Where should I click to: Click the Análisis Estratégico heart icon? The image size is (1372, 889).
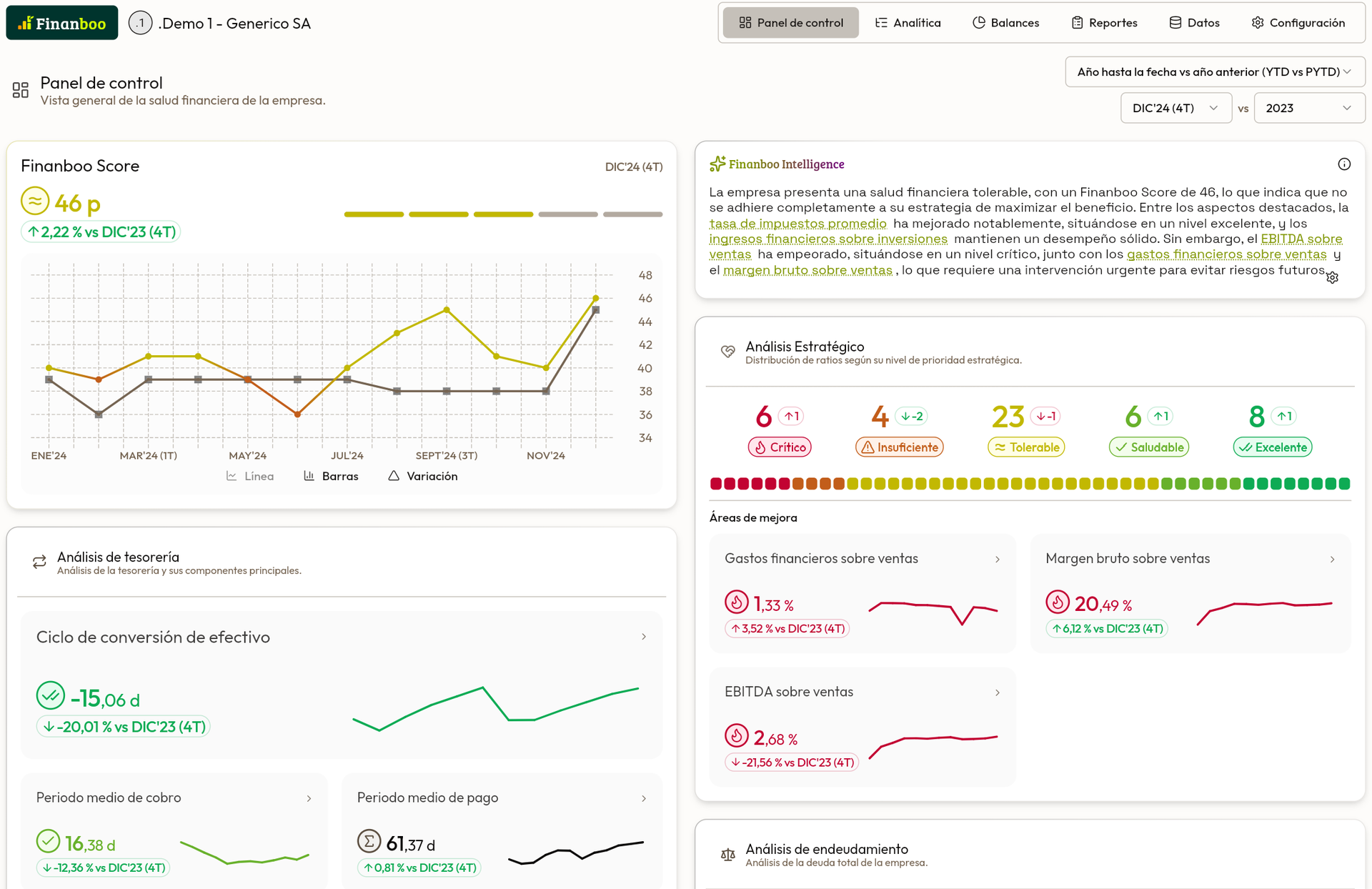(x=727, y=352)
